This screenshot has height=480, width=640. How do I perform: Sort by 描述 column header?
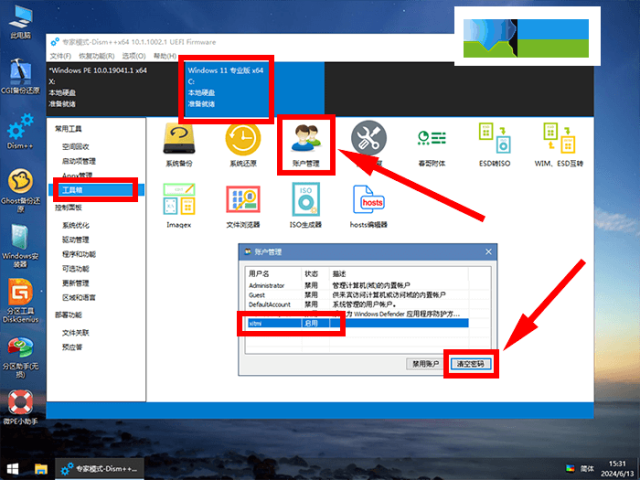[398, 273]
